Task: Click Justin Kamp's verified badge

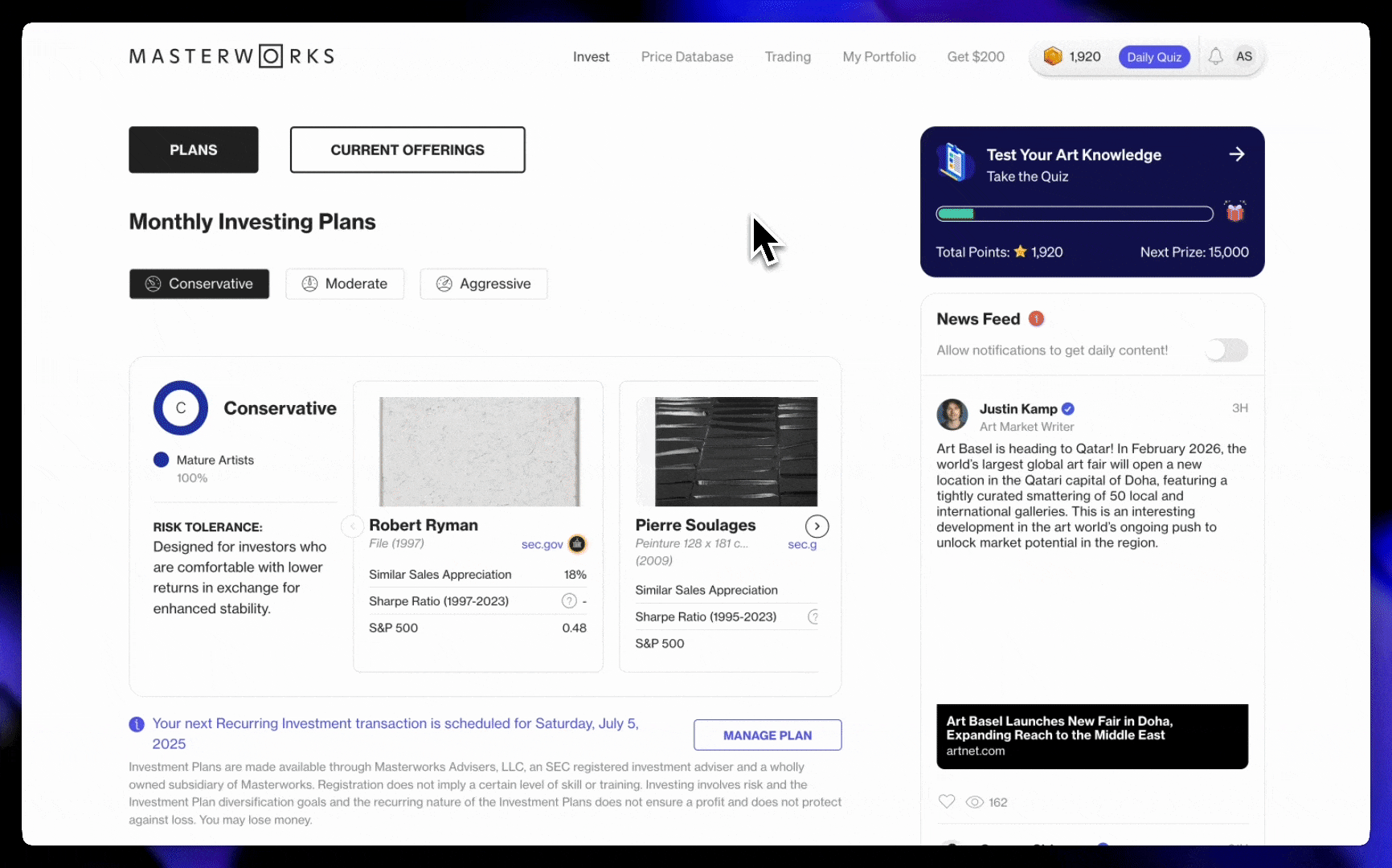Action: (1068, 409)
